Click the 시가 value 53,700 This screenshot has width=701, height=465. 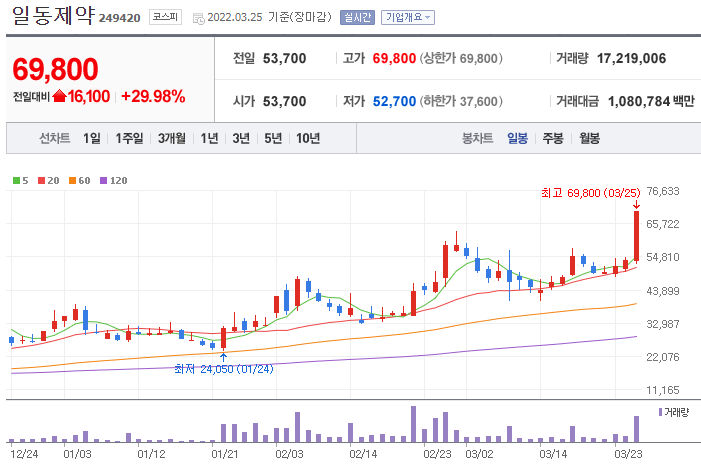pos(284,101)
